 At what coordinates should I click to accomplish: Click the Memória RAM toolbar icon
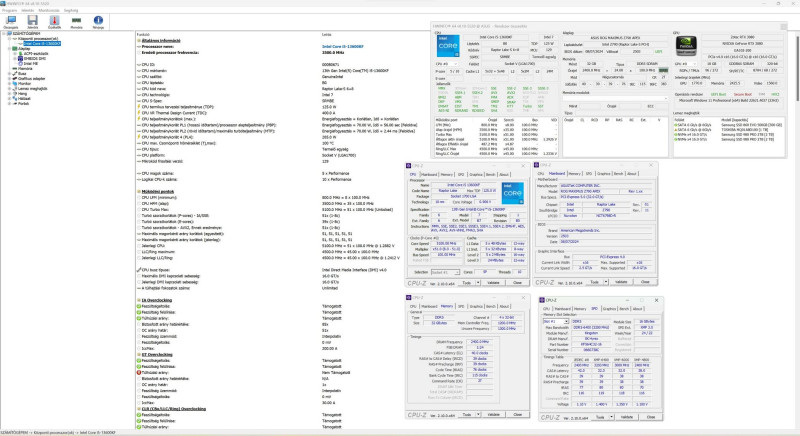(76, 20)
